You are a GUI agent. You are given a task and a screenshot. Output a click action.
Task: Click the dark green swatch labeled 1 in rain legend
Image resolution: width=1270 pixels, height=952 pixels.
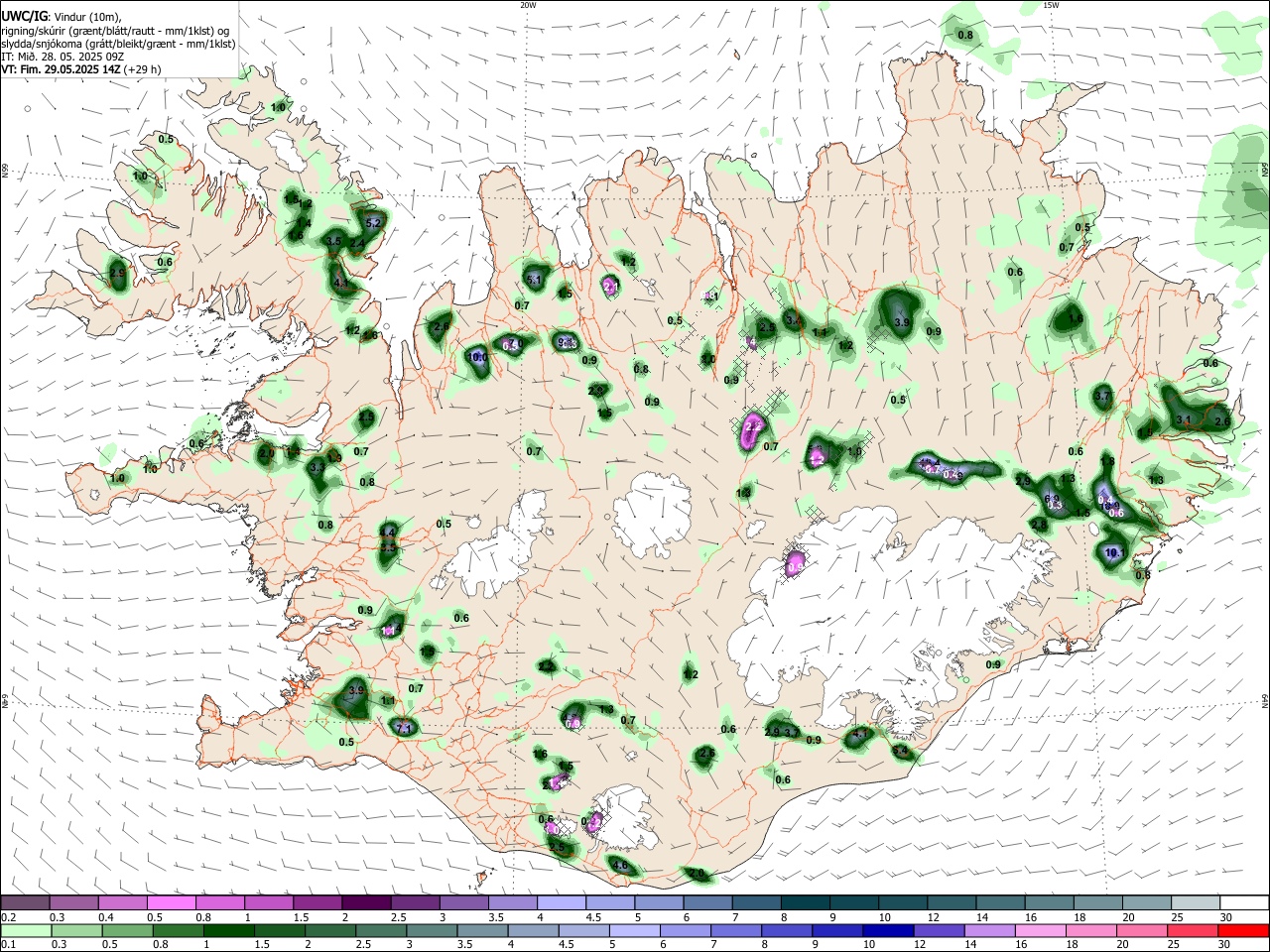pos(228,931)
